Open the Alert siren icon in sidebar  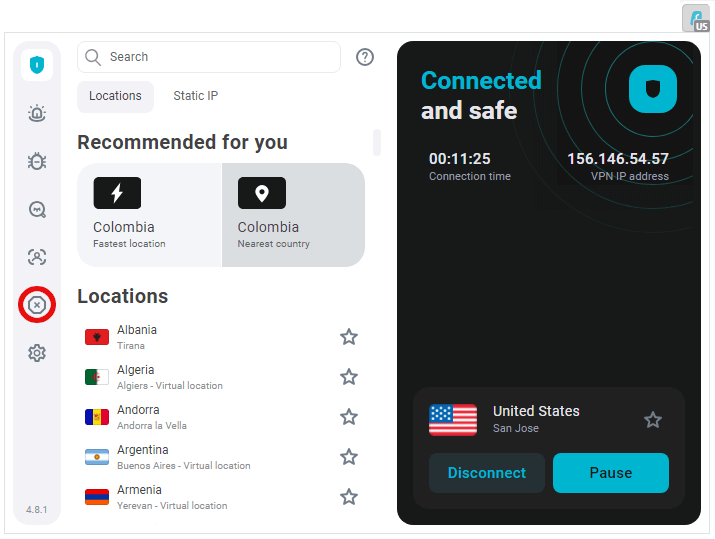(x=37, y=113)
